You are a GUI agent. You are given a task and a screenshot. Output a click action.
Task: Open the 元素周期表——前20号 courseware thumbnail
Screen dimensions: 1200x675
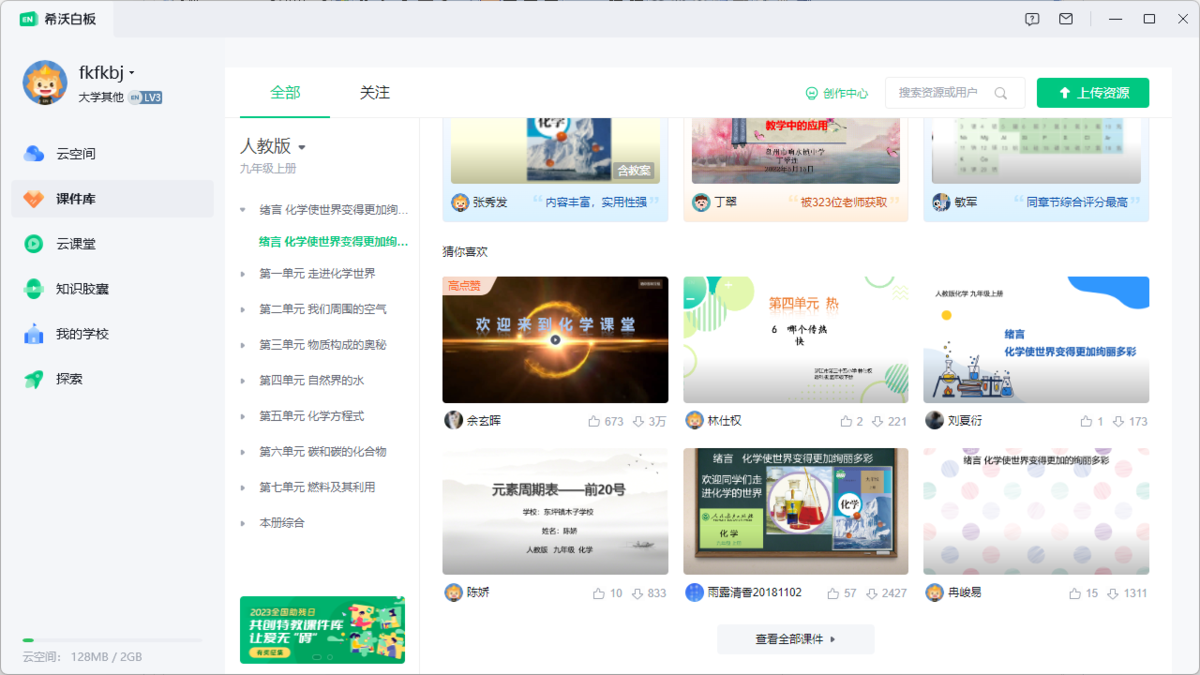(x=555, y=510)
